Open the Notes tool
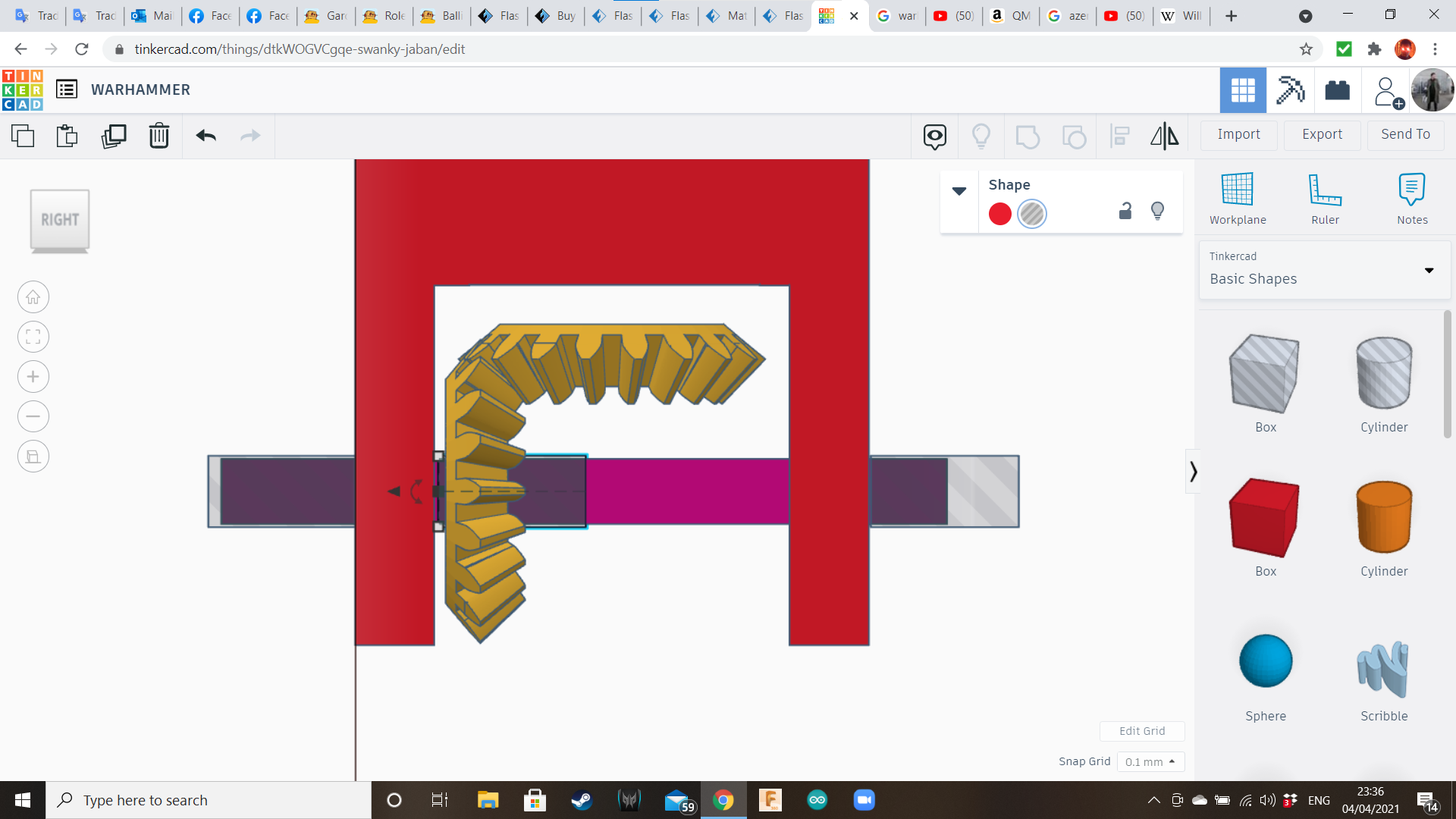1456x819 pixels. (x=1412, y=197)
